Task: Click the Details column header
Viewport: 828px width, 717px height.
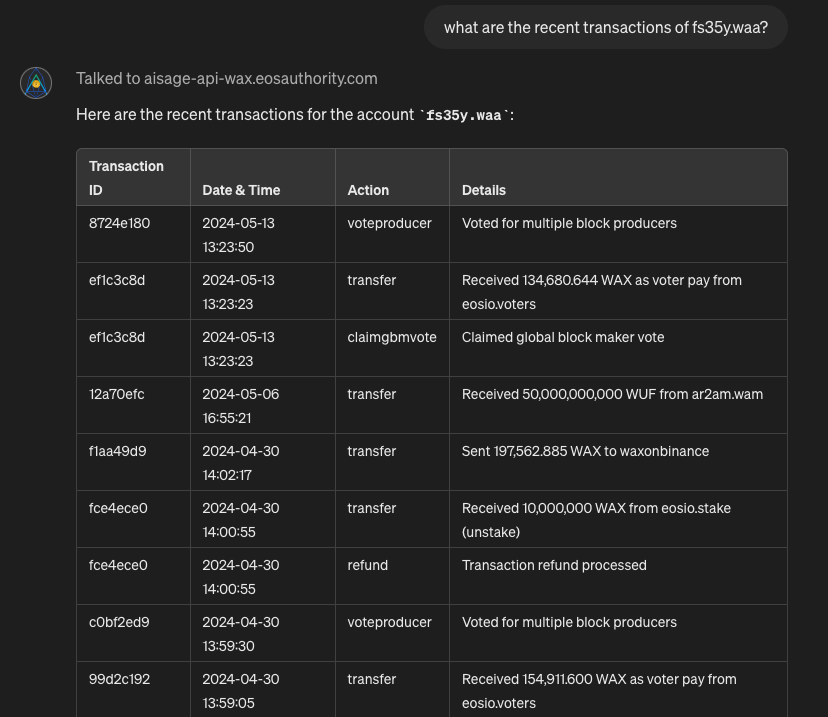Action: [x=484, y=190]
